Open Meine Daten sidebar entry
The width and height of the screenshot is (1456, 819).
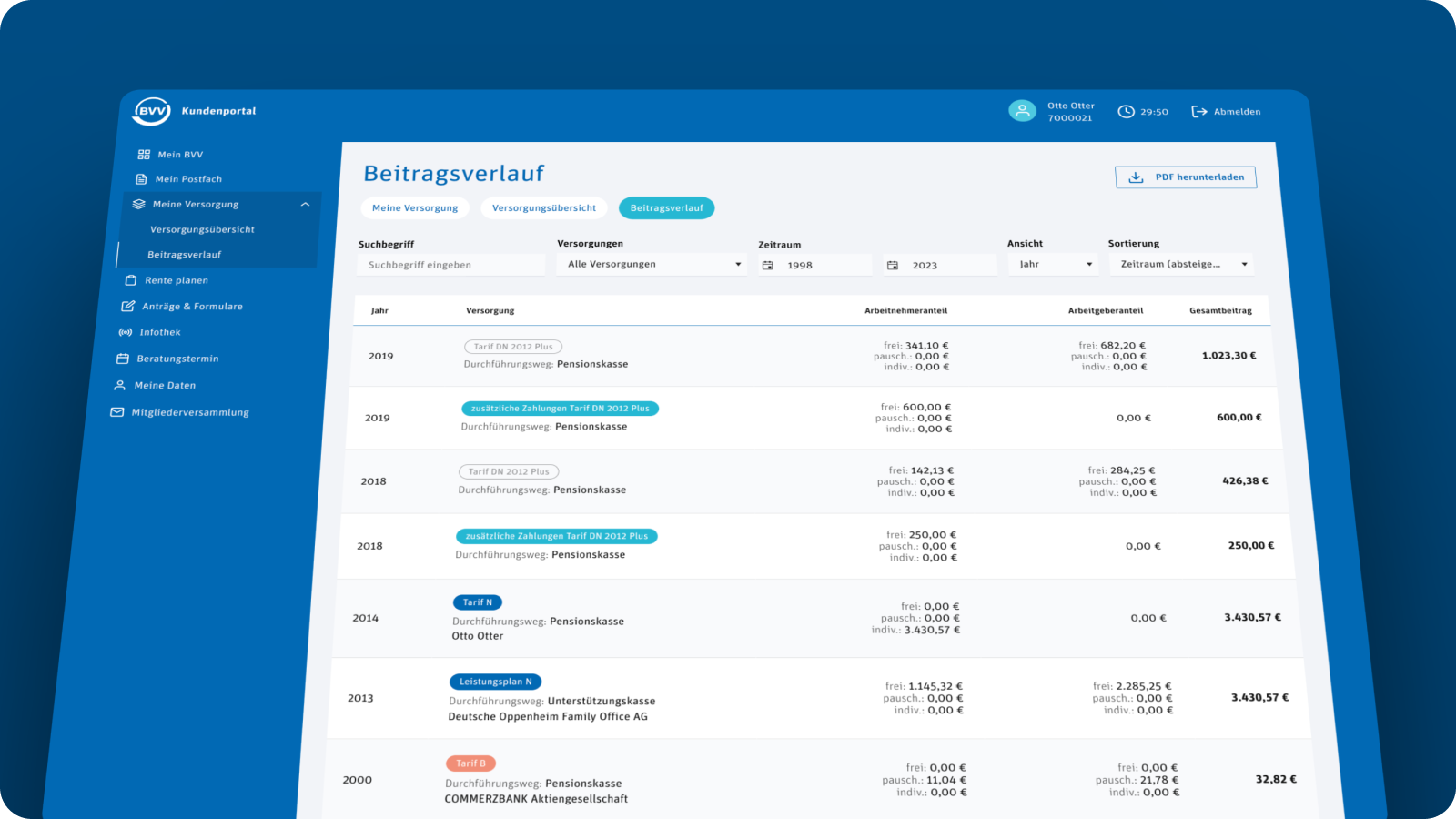[x=165, y=386]
